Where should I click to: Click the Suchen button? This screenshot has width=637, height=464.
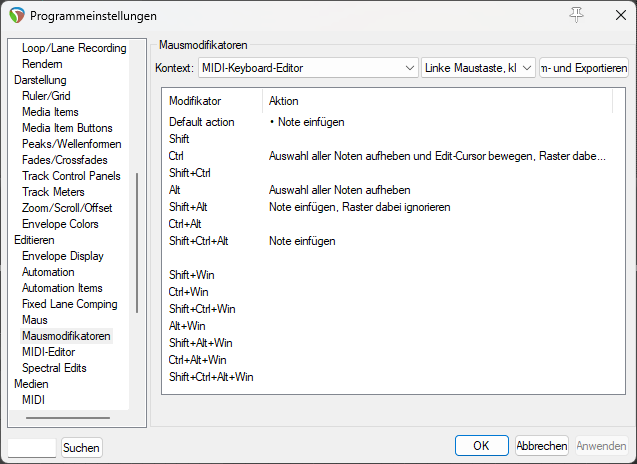click(81, 448)
